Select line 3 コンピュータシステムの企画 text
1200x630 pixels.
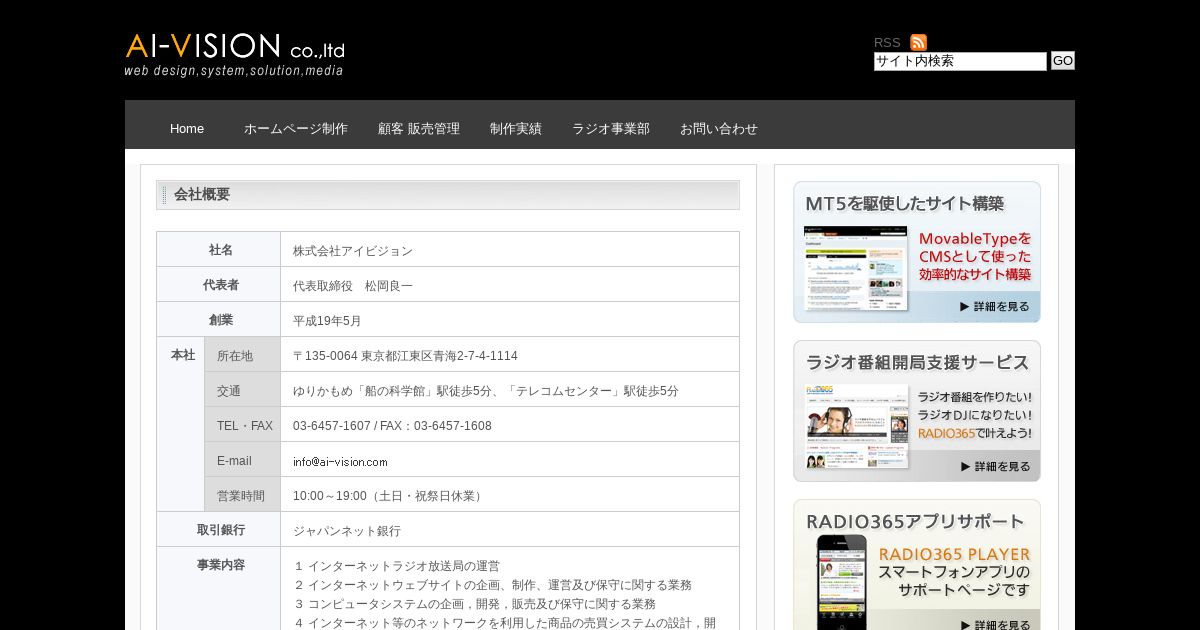(475, 604)
